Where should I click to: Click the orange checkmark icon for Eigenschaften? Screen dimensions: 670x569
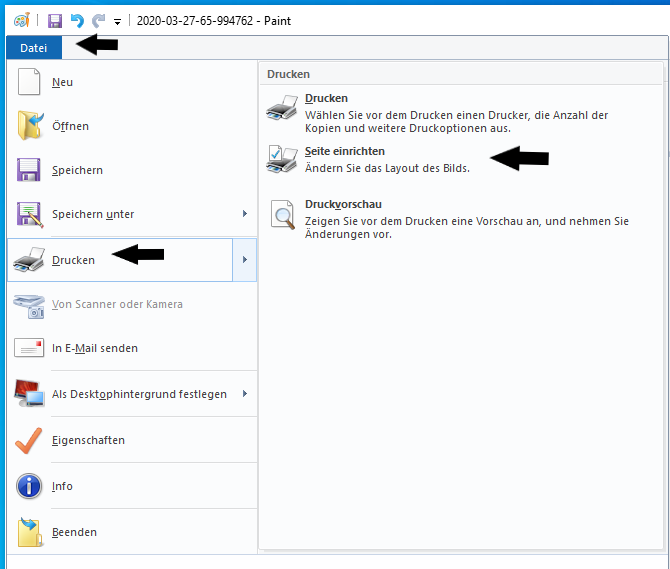pyautogui.click(x=29, y=440)
